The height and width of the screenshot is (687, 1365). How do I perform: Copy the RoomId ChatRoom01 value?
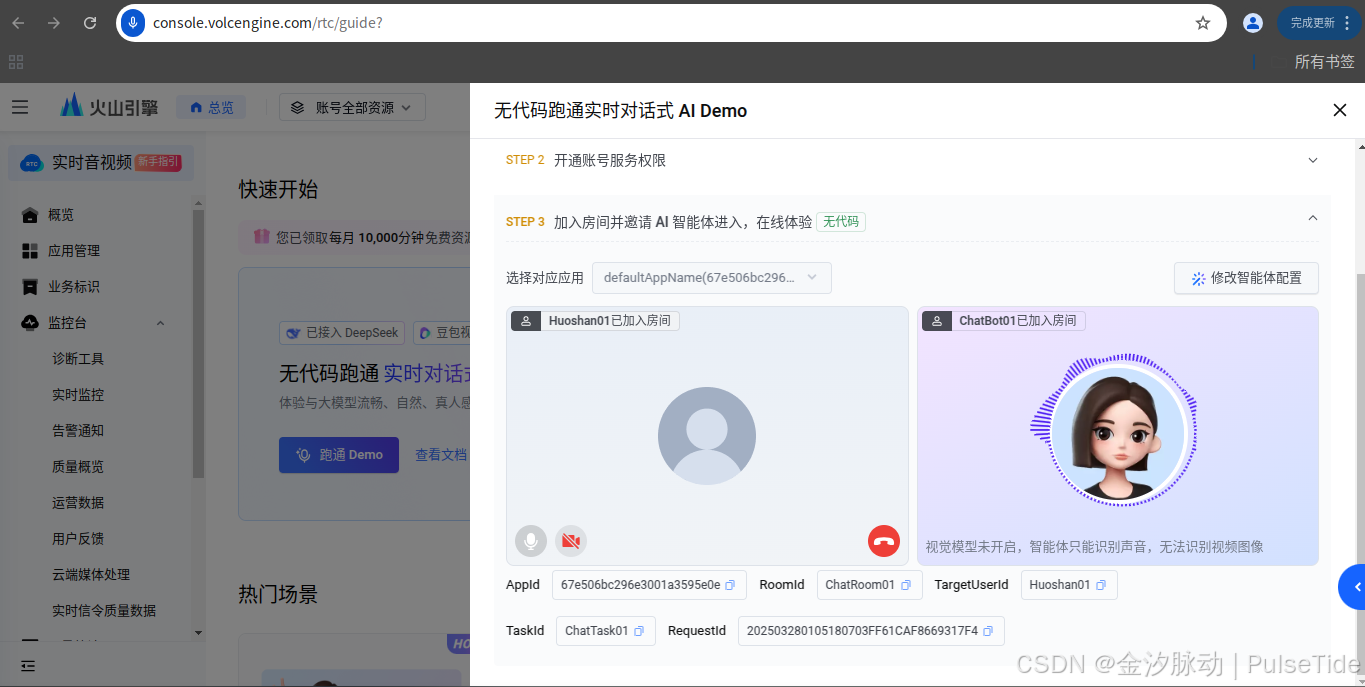(x=906, y=585)
